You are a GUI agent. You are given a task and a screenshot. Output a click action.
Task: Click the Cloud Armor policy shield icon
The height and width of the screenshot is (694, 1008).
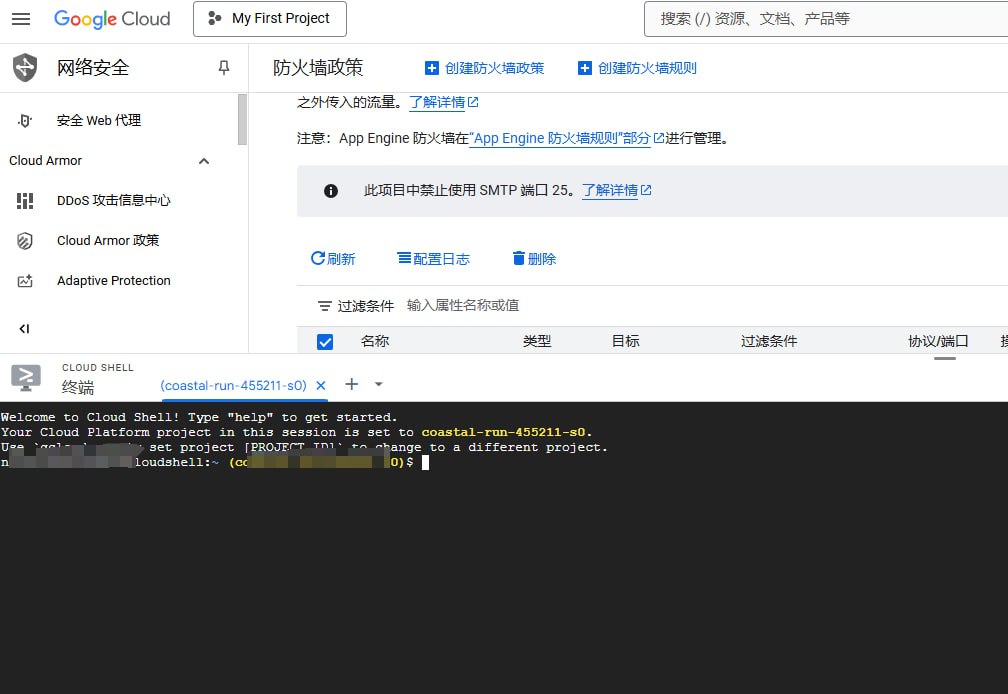pyautogui.click(x=25, y=241)
